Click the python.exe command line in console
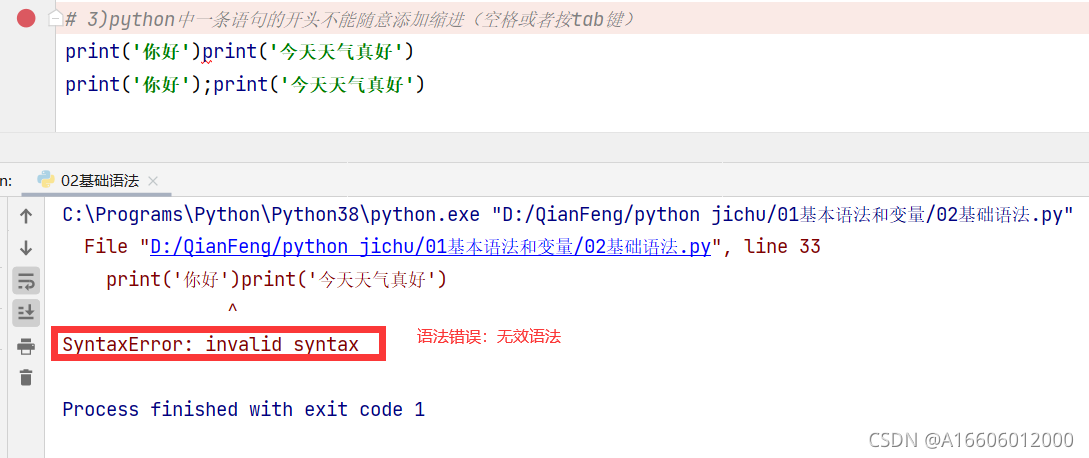Screen dimensions: 1089x458 coord(569,215)
